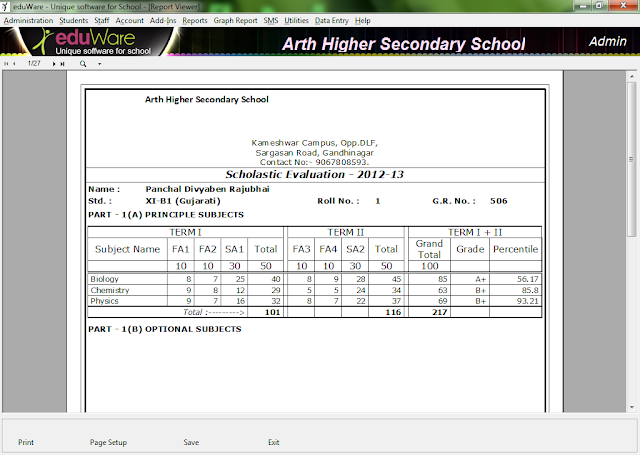
Task: Open the Account menu
Action: coord(129,20)
